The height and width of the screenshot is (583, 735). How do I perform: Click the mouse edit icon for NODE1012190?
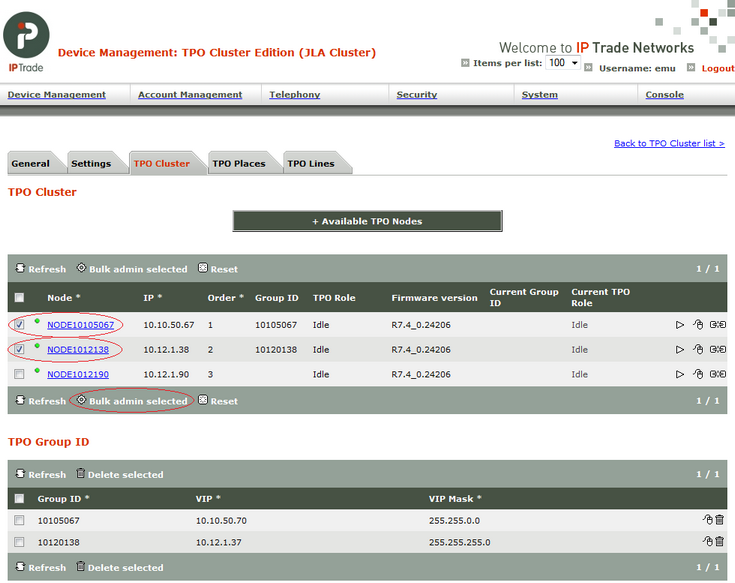[698, 374]
